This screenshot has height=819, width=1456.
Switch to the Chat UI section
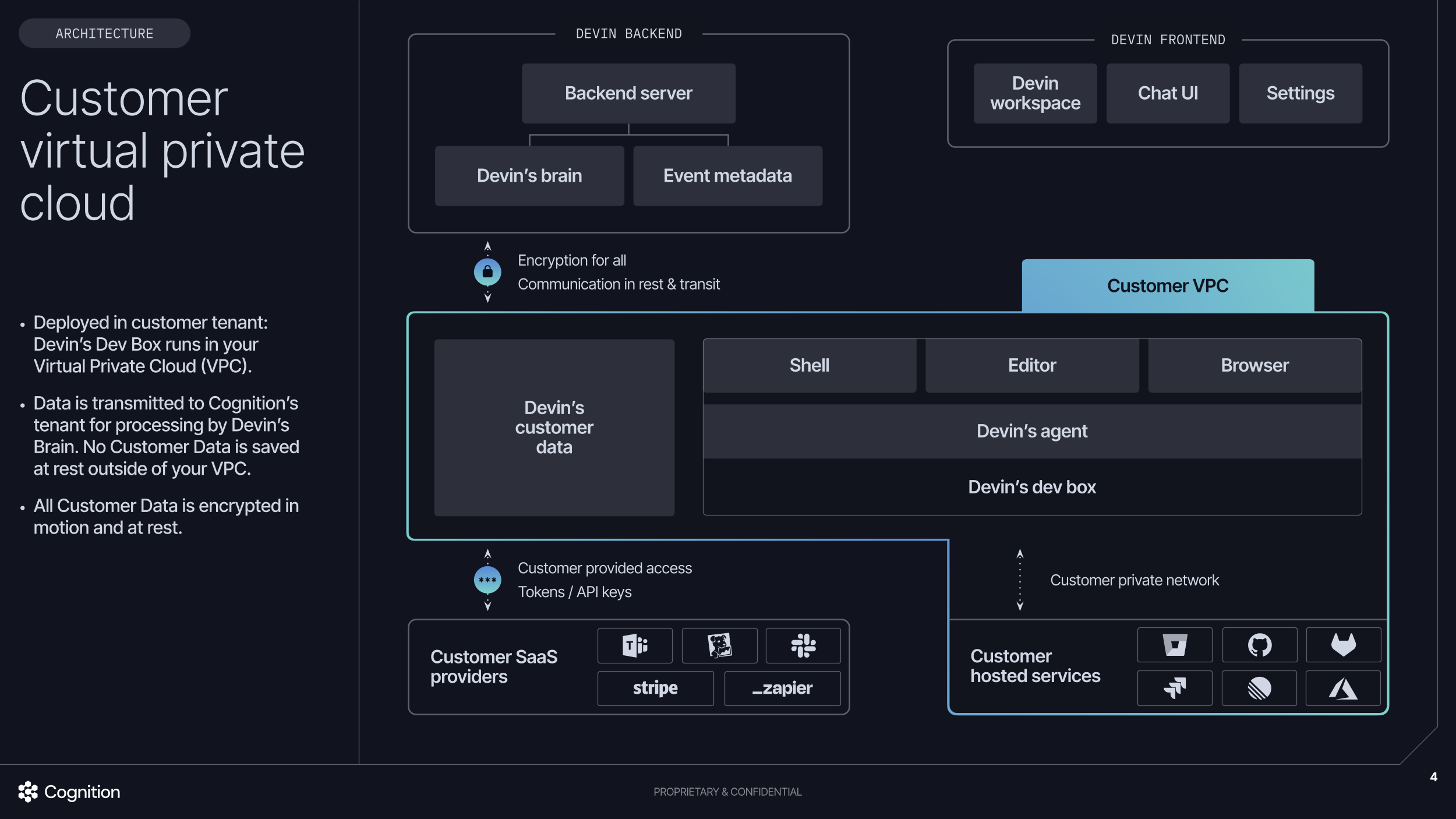pos(1167,93)
